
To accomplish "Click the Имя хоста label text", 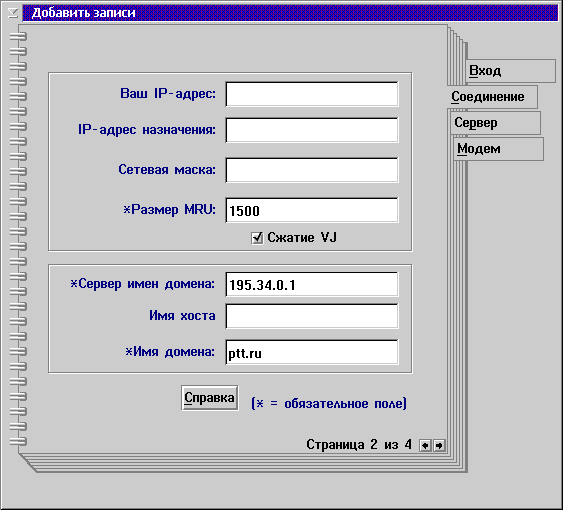I will (182, 316).
